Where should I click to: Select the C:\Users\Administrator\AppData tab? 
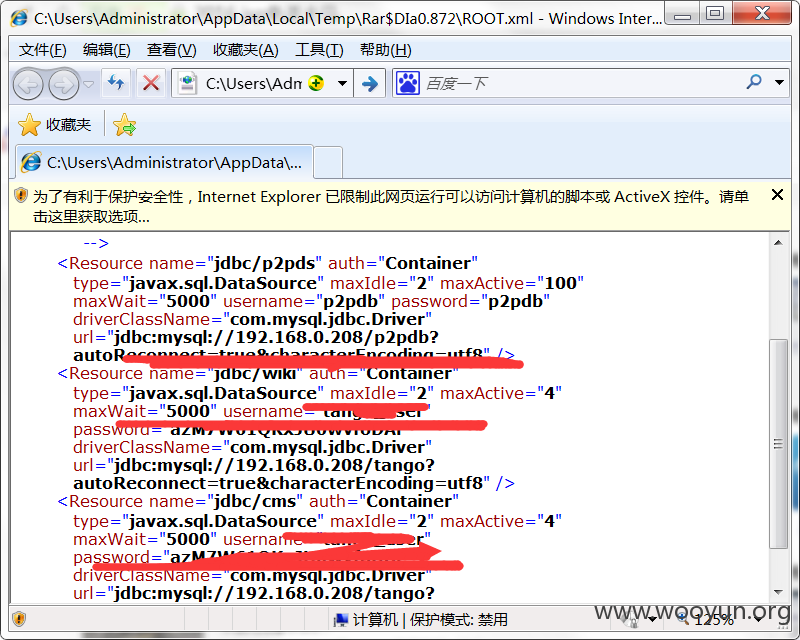click(x=164, y=162)
